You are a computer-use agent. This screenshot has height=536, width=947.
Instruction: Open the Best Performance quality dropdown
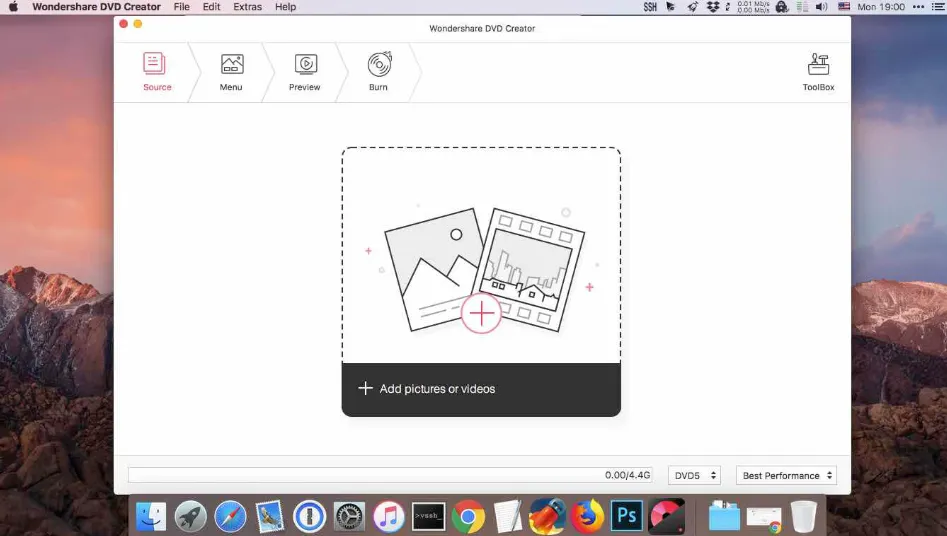pos(786,476)
